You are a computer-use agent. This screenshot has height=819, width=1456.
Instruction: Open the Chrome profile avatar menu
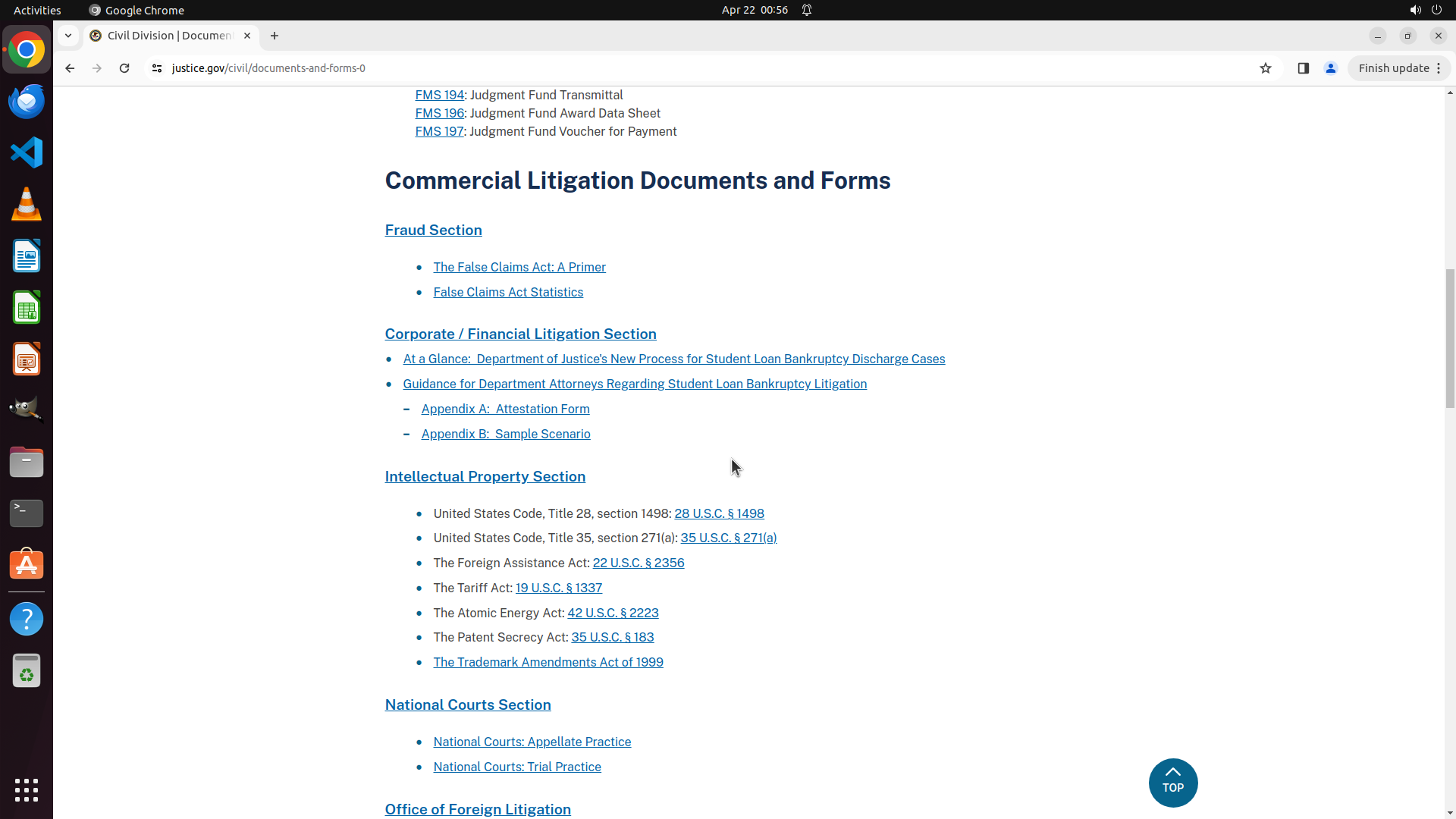tap(1330, 68)
